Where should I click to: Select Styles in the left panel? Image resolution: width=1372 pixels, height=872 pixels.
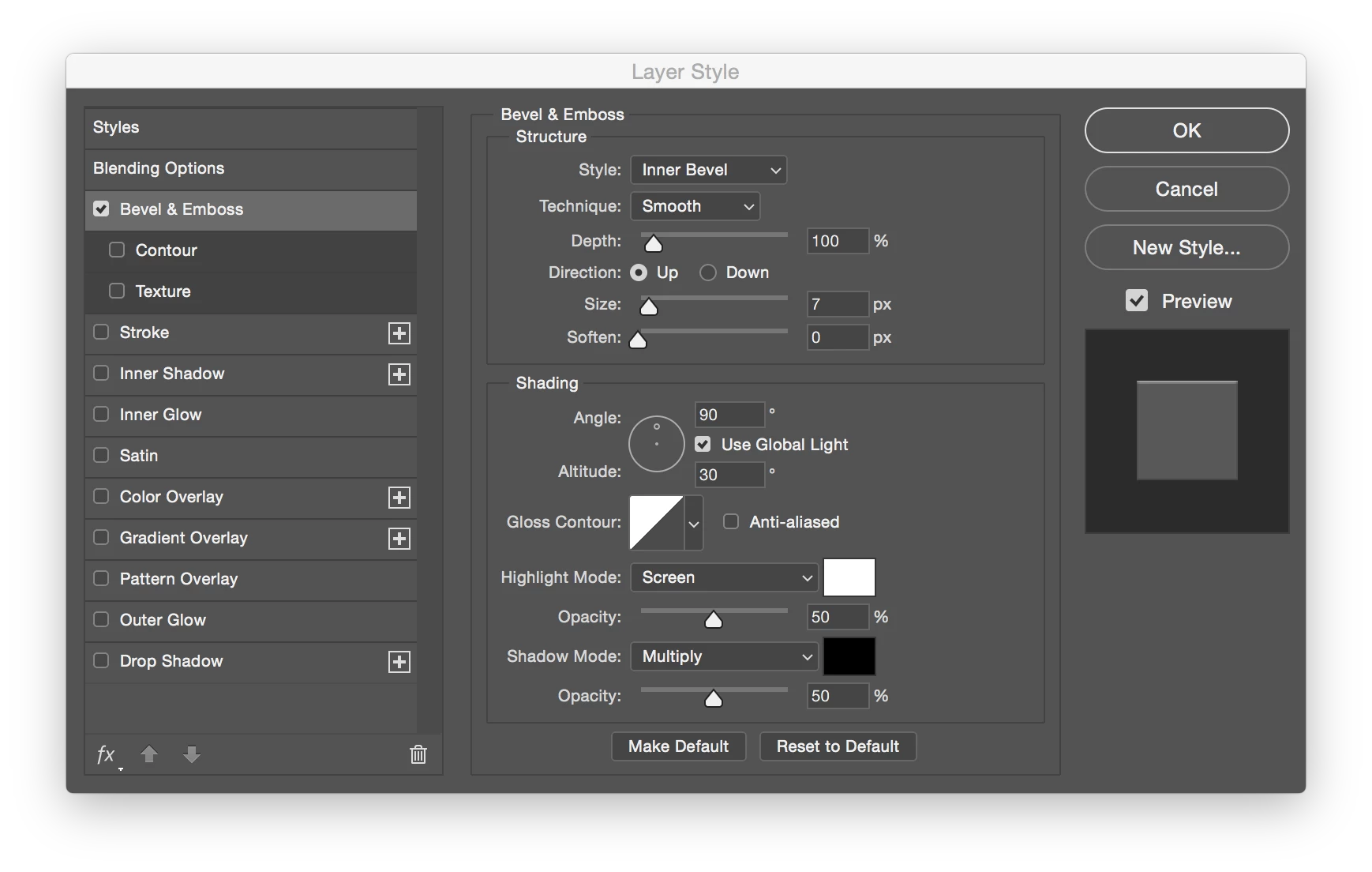pos(251,127)
